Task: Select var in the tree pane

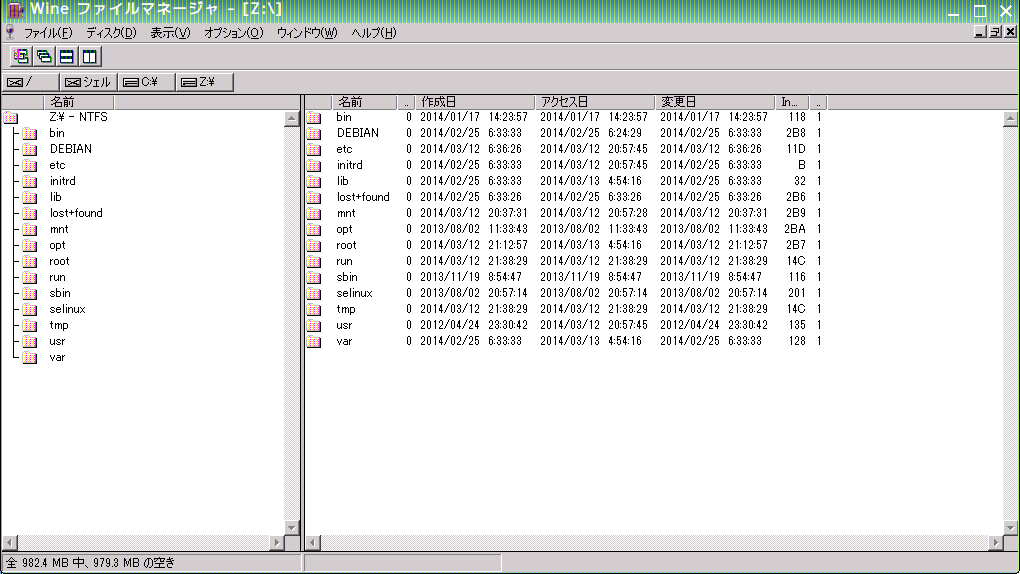Action: [x=57, y=357]
